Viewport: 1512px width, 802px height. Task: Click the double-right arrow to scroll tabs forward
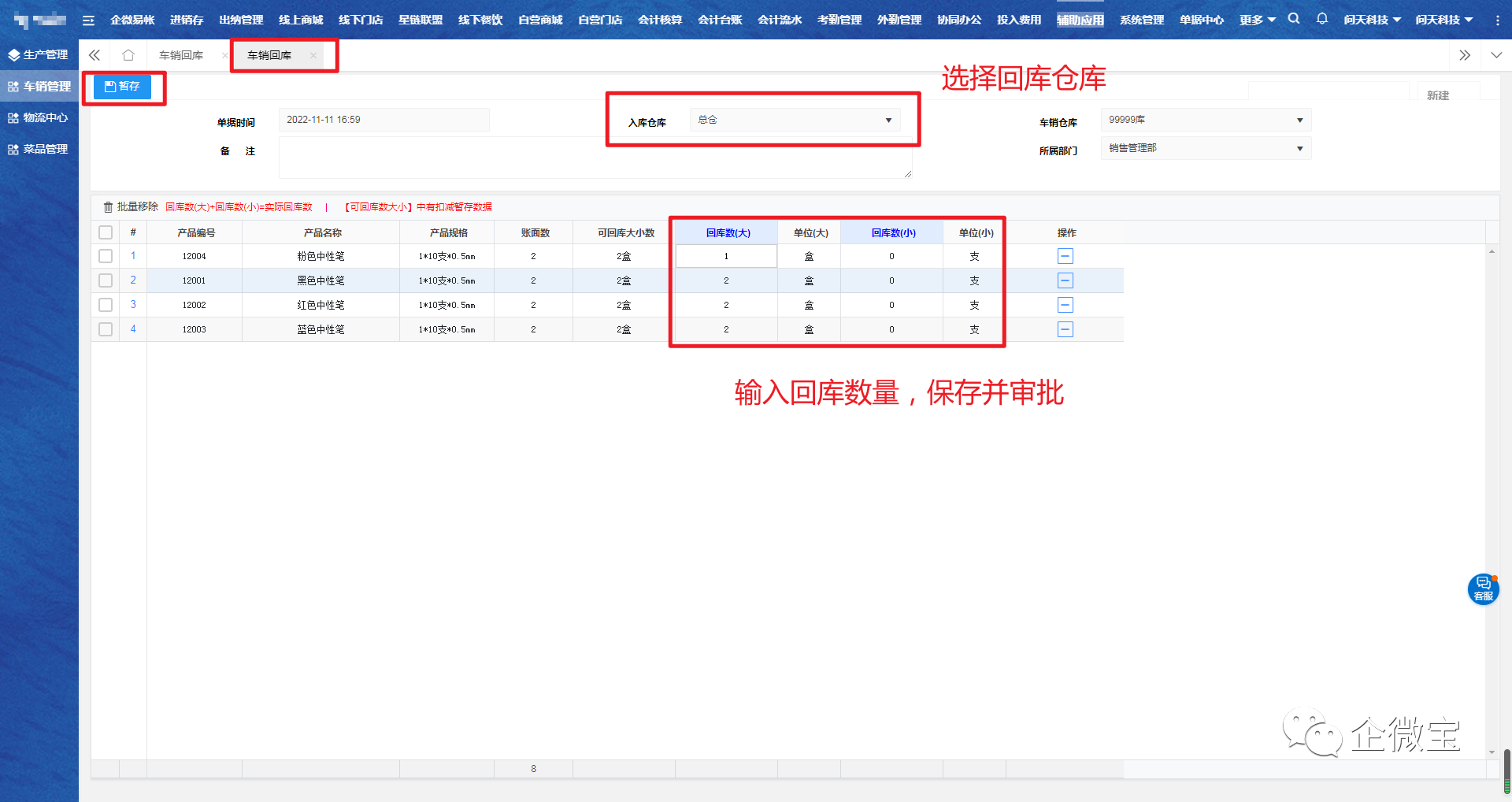tap(1464, 55)
